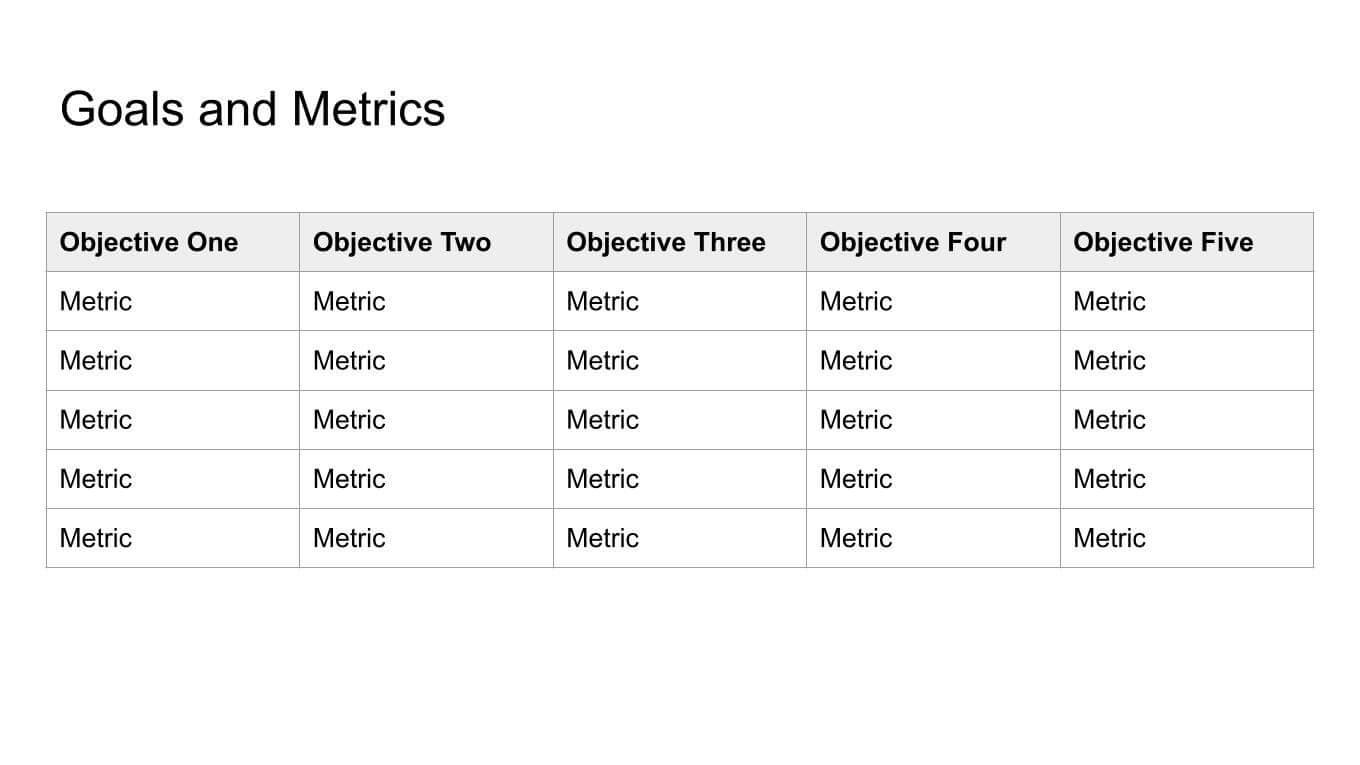Select last Metric cell under Objective Three
Image resolution: width=1360 pixels, height=765 pixels.
[679, 538]
